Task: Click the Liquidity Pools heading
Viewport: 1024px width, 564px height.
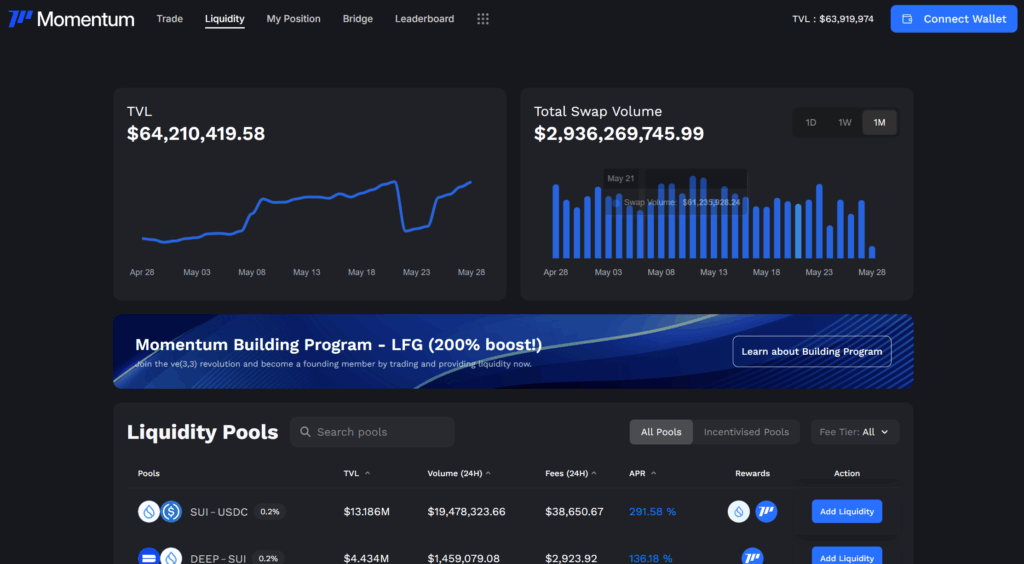Action: pyautogui.click(x=202, y=432)
